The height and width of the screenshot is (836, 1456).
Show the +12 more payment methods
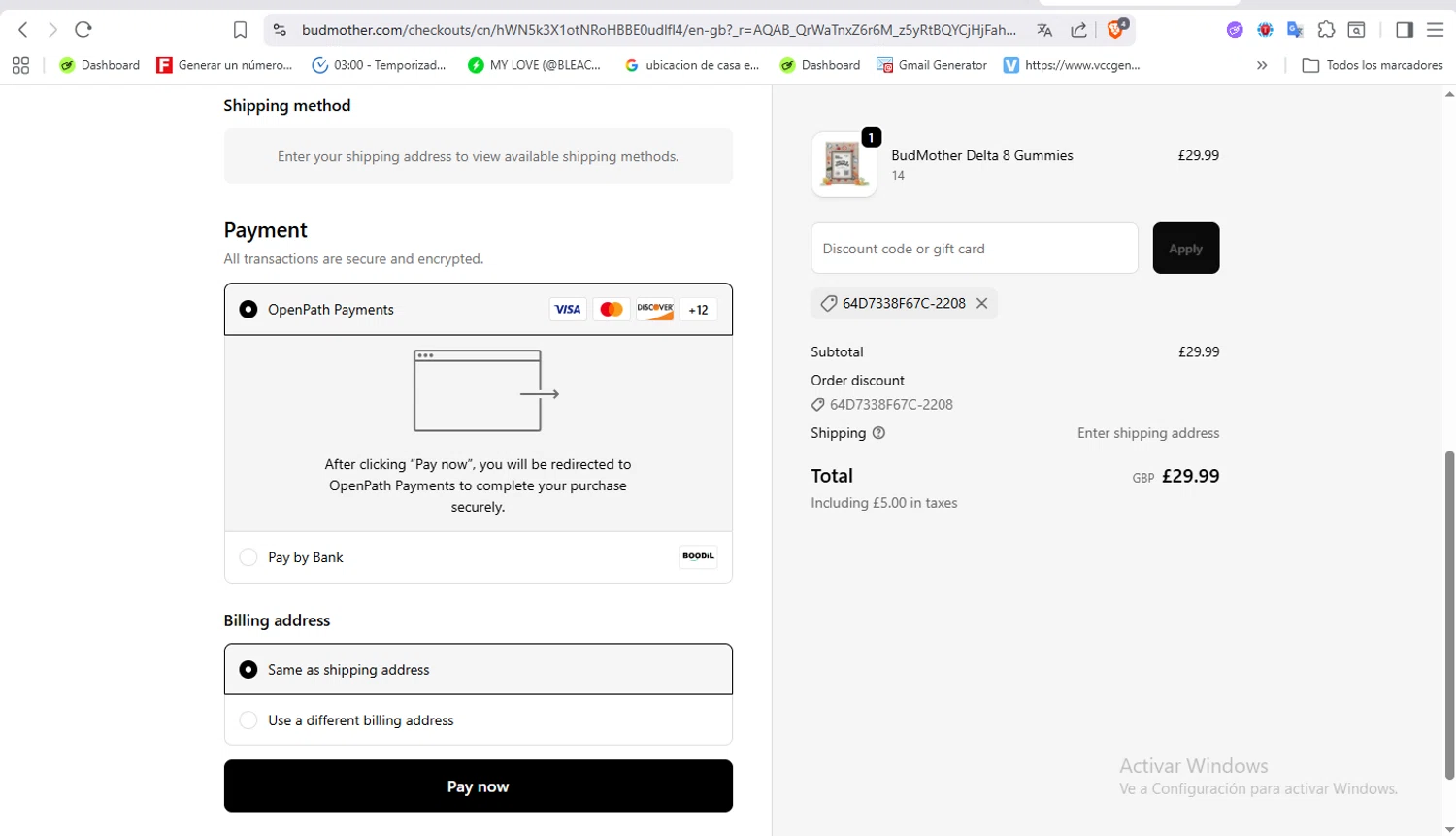[x=699, y=310]
